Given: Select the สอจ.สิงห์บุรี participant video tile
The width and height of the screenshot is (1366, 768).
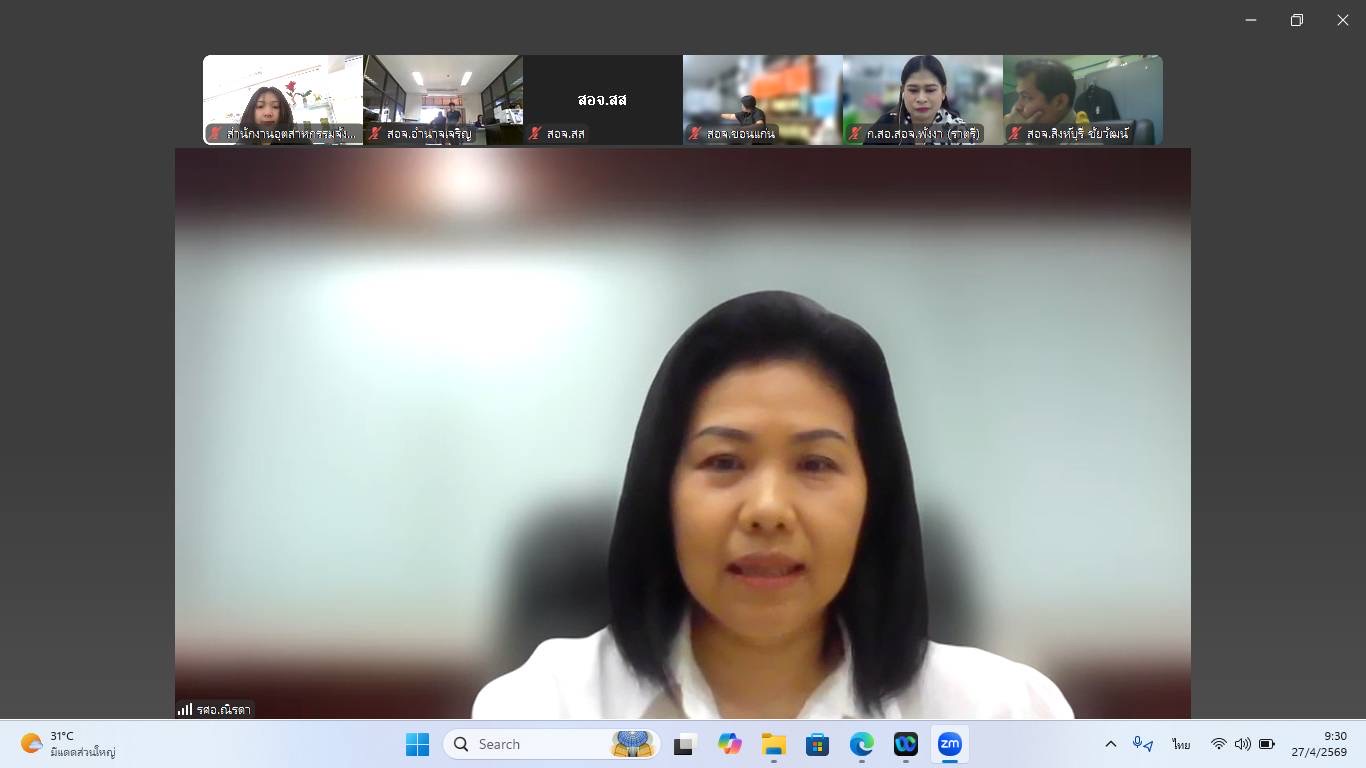Looking at the screenshot, I should point(1083,99).
